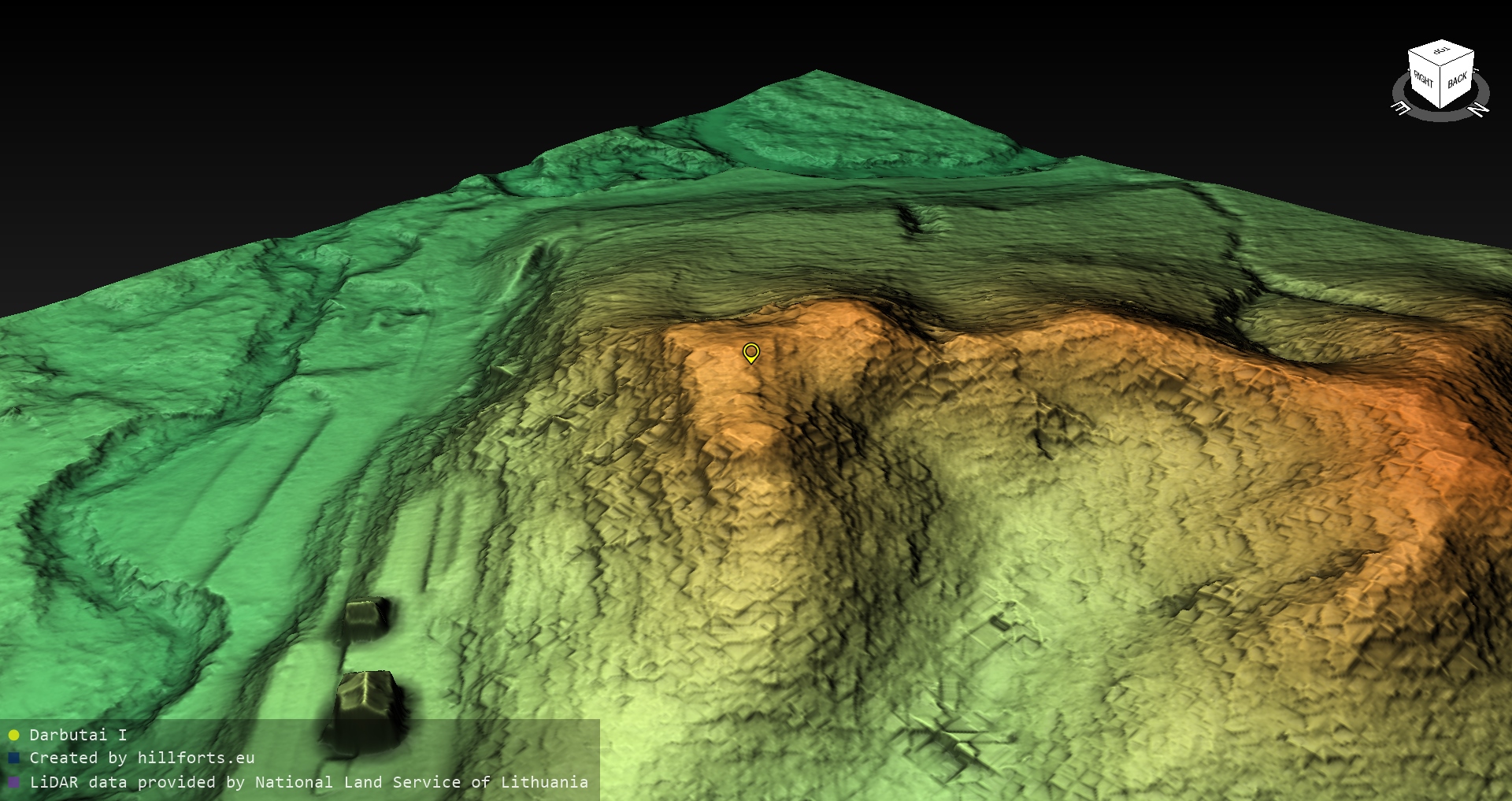
Task: Click the yellow dot beside Darbutai I
Action: click(13, 736)
